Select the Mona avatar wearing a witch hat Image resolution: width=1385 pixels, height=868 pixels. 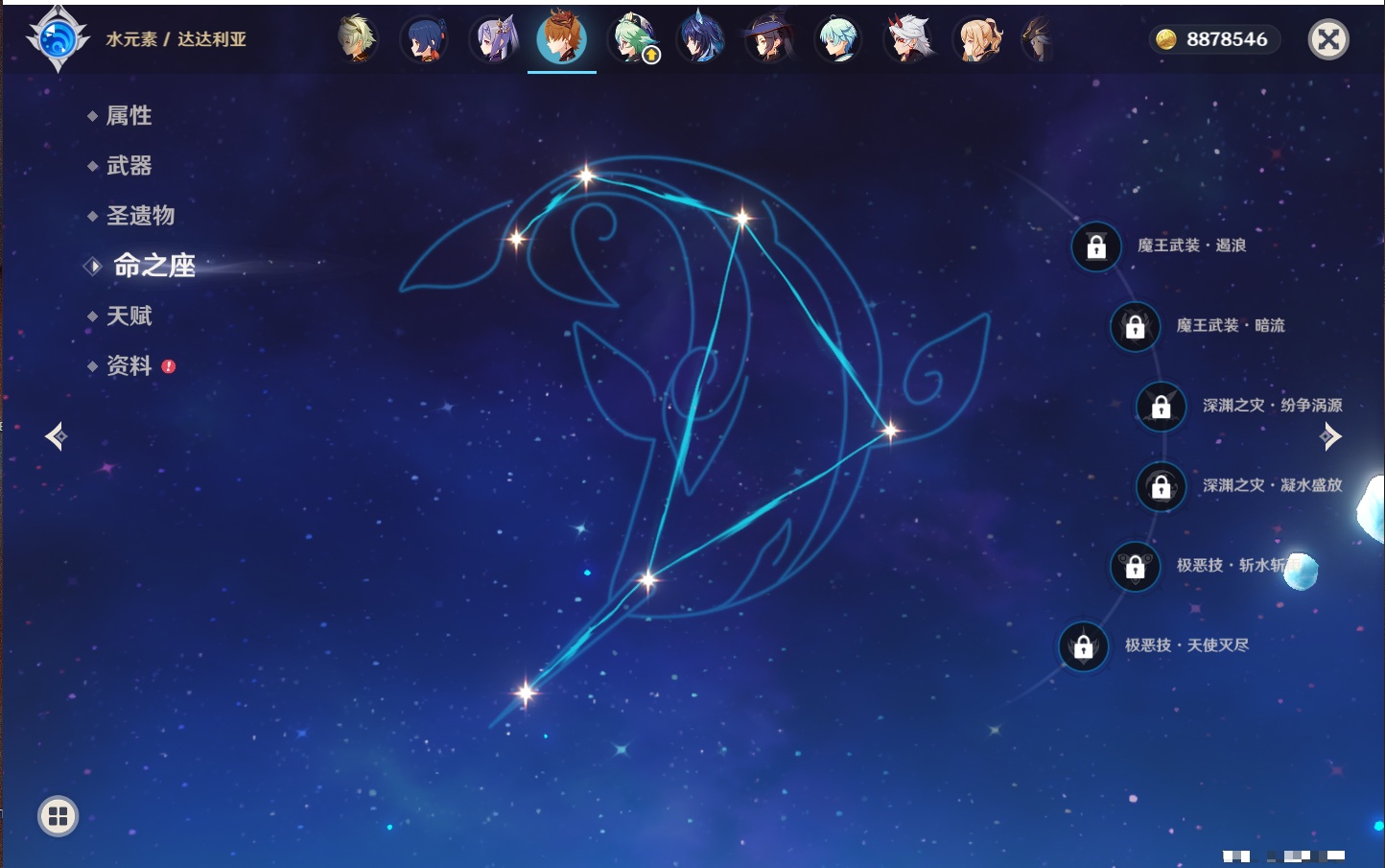[x=769, y=39]
